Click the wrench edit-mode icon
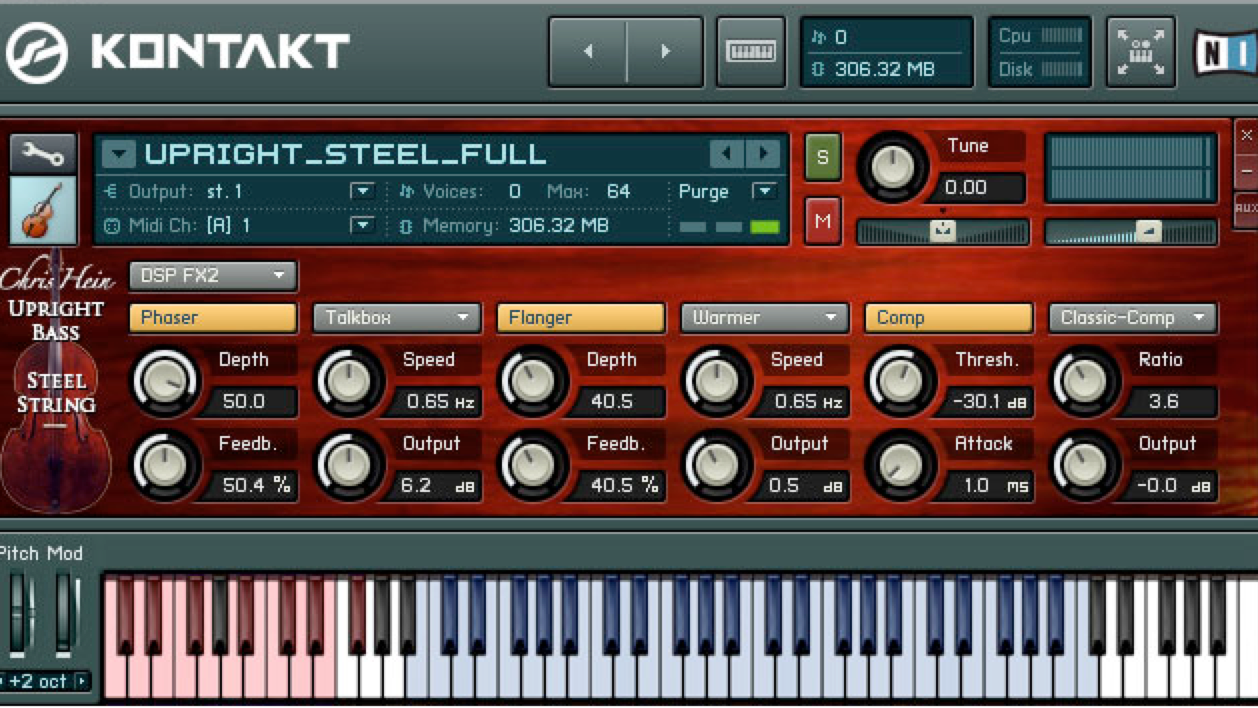 (x=43, y=153)
